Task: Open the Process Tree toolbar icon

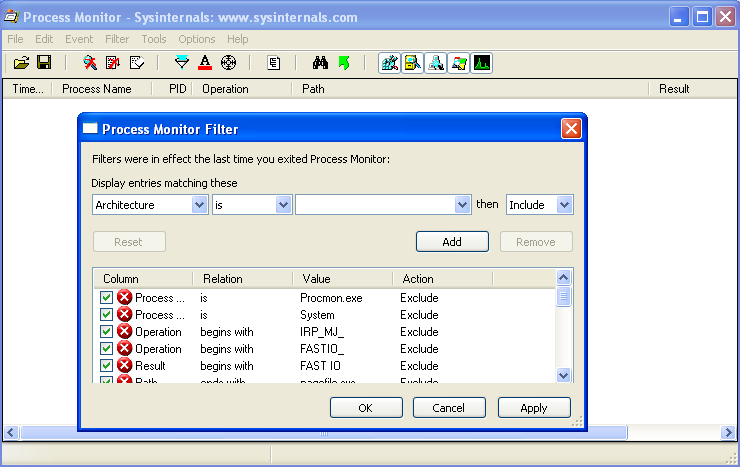Action: point(274,63)
